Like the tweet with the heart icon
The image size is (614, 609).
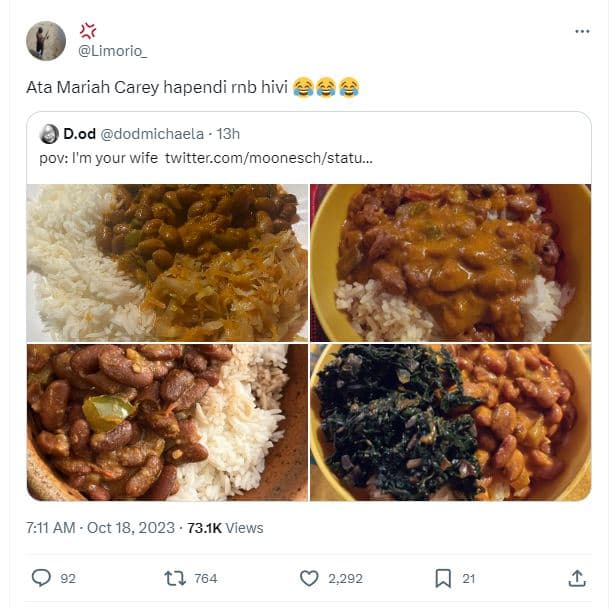pos(309,577)
